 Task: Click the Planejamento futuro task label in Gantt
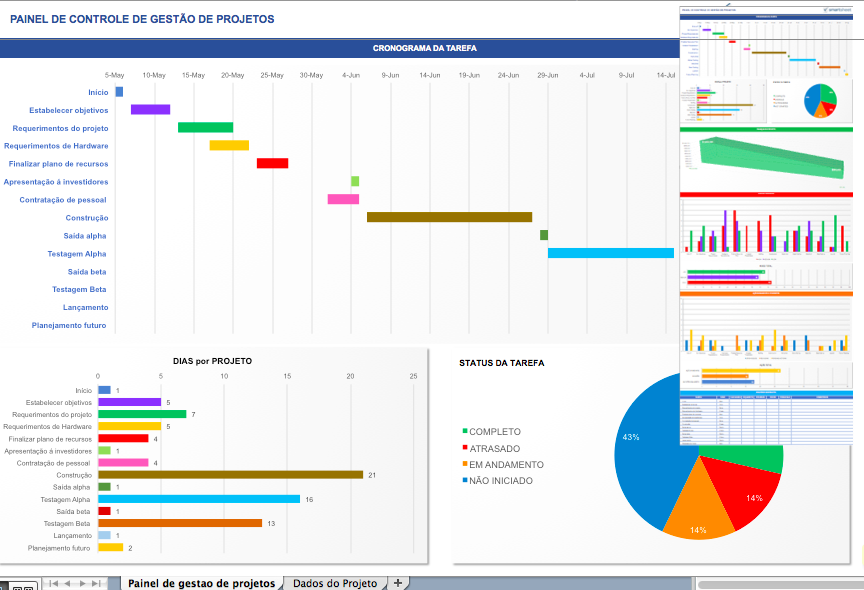pyautogui.click(x=69, y=325)
